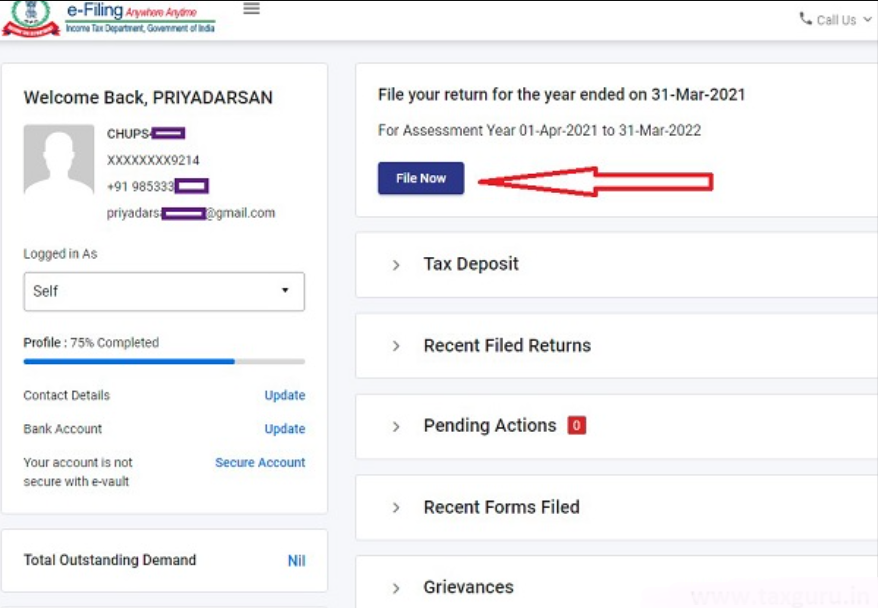Expand the Recent Forms Filed chevron

pos(396,508)
